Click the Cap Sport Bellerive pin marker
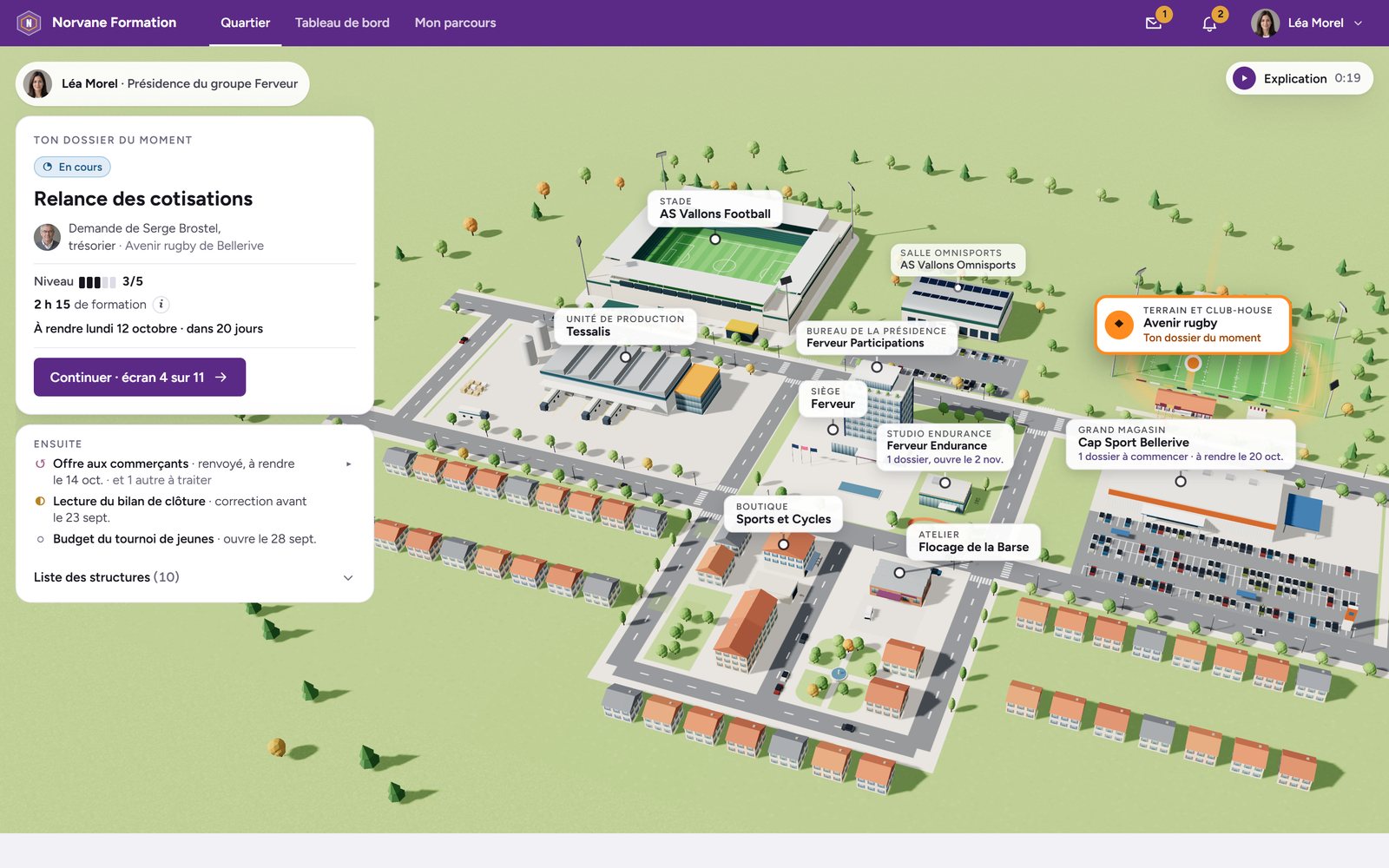This screenshot has height=868, width=1389. [x=1181, y=481]
